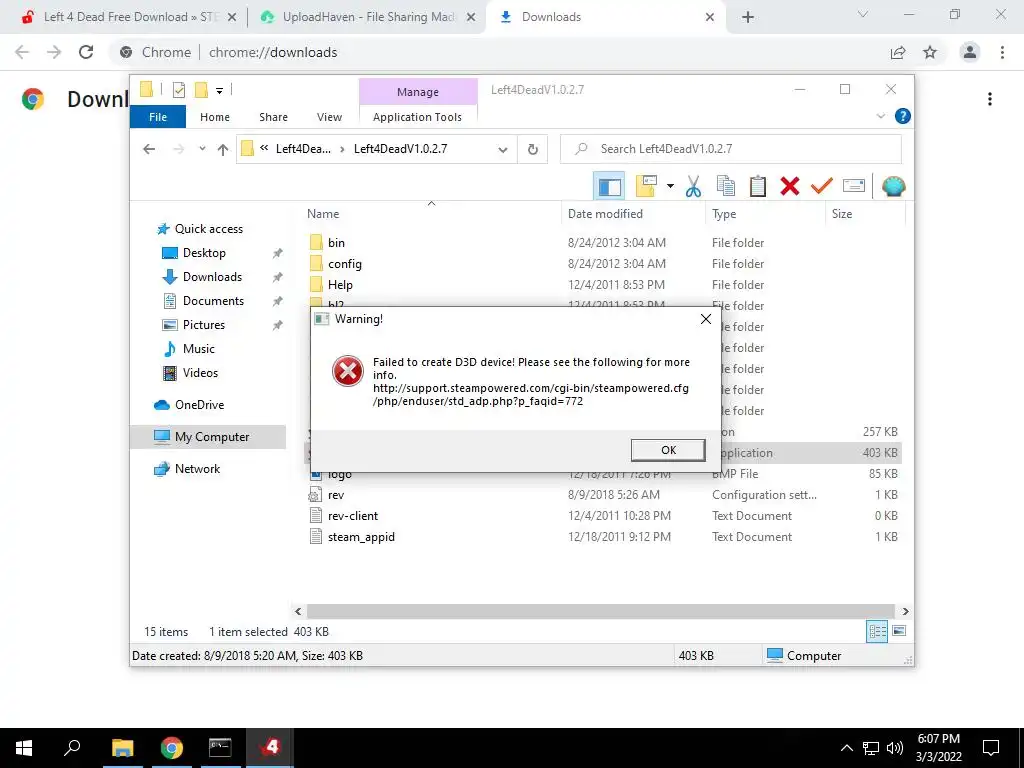The width and height of the screenshot is (1024, 768).
Task: Open Left 4 Dead taskbar icon
Action: click(x=269, y=747)
